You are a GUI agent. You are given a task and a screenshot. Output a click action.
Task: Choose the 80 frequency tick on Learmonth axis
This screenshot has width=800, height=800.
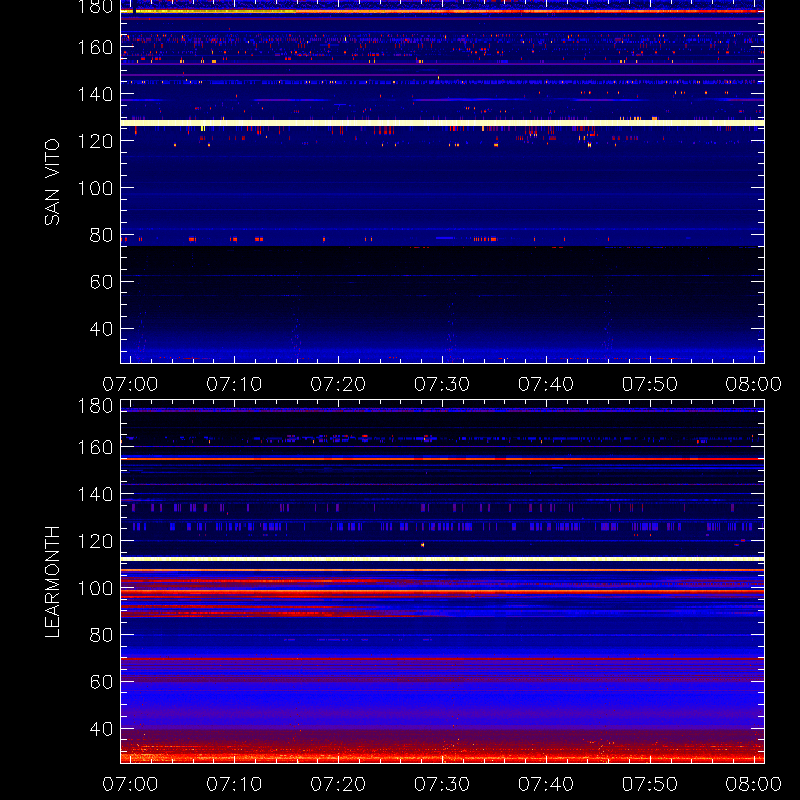pyautogui.click(x=101, y=635)
